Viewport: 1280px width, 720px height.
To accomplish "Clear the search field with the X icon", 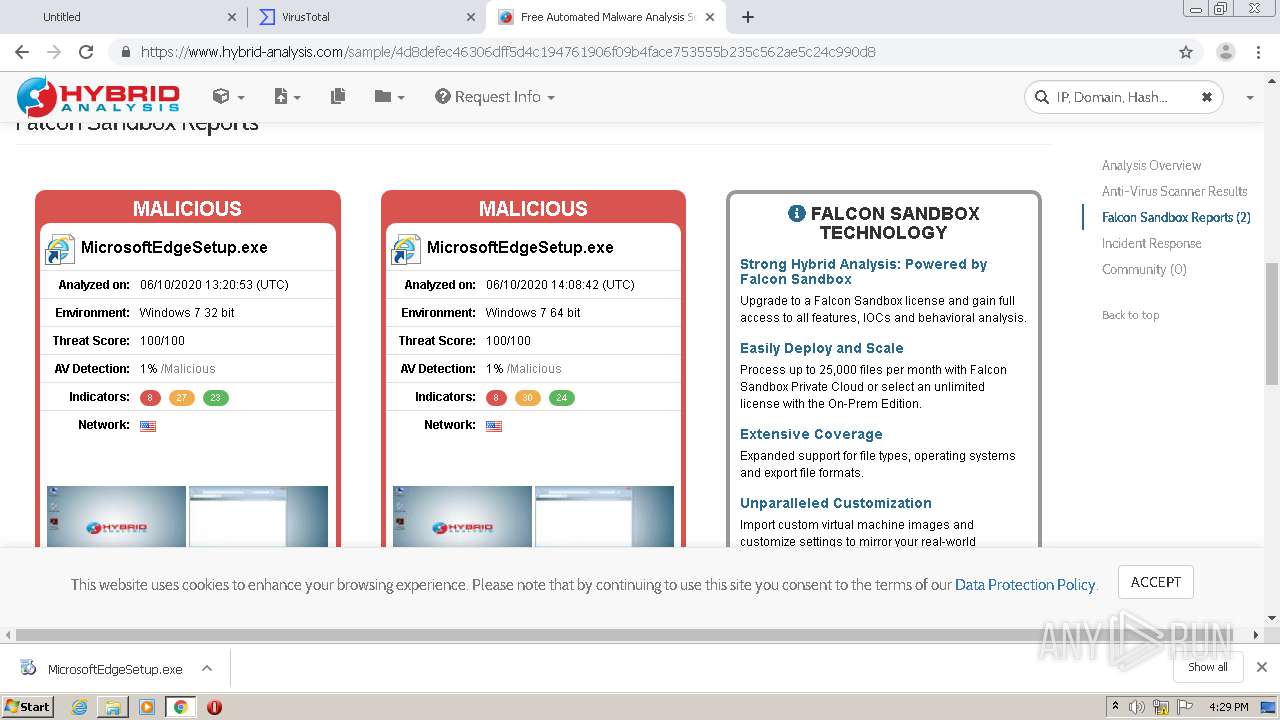I will pyautogui.click(x=1206, y=97).
